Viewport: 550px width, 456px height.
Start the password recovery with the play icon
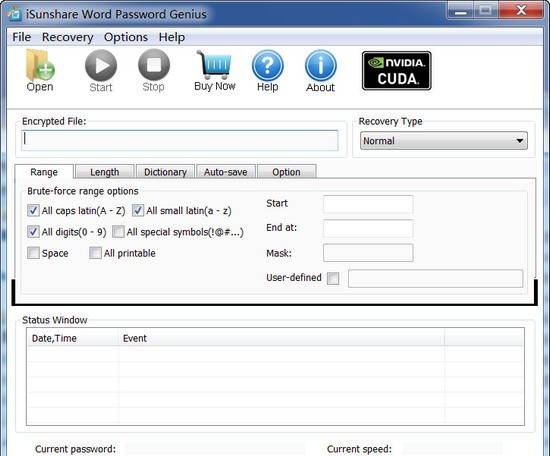click(101, 65)
